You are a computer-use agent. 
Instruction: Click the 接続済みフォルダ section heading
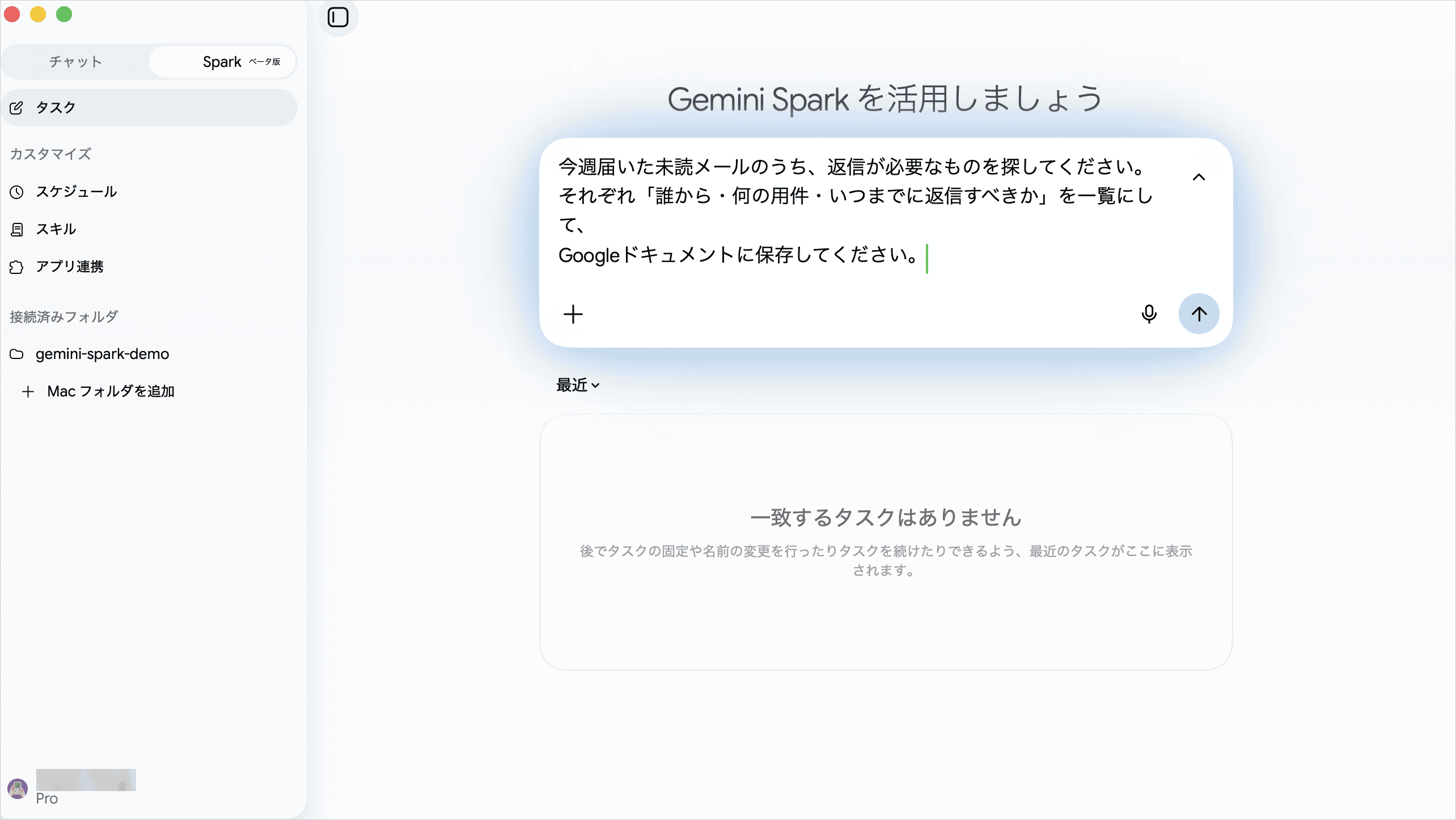coord(64,316)
